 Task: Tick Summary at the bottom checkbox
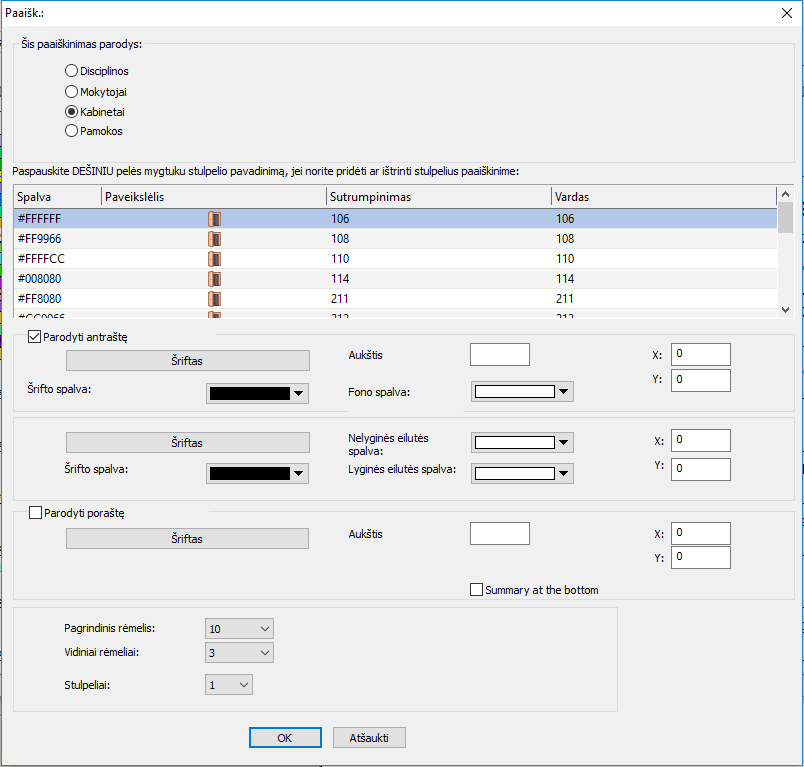click(476, 590)
